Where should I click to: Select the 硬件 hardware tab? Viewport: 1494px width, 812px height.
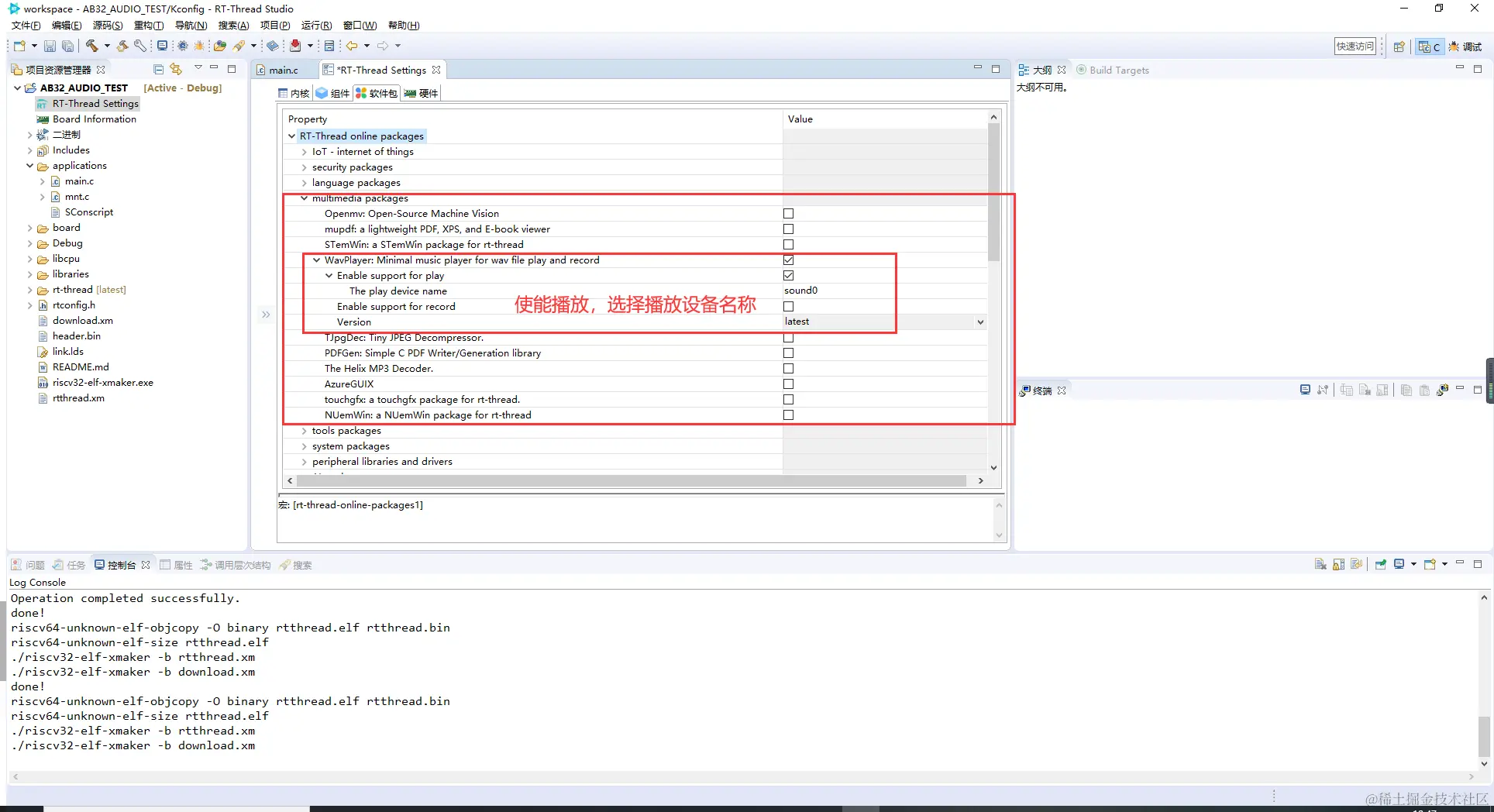(421, 93)
